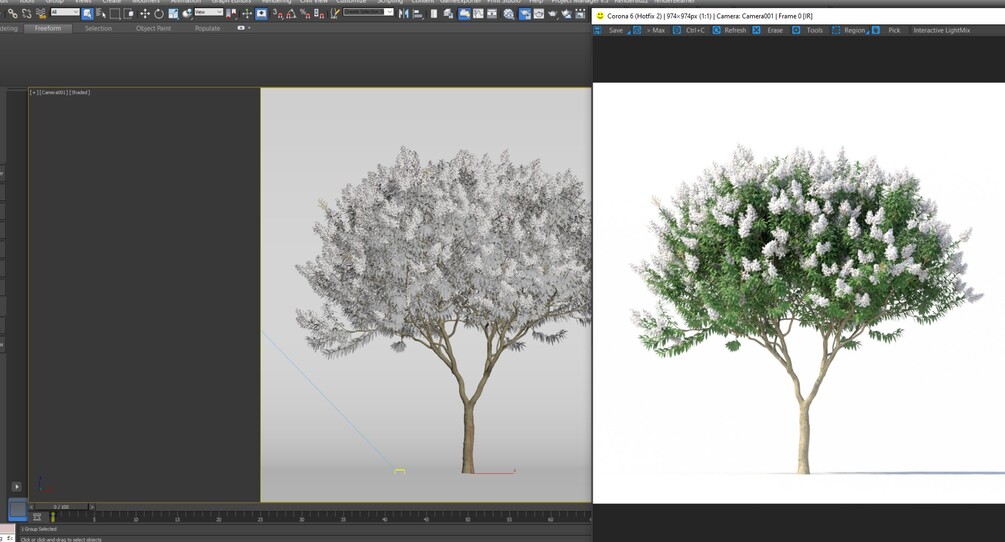Click Refresh in the Corona frame buffer
Viewport: 1005px width, 542px height.
pyautogui.click(x=730, y=30)
